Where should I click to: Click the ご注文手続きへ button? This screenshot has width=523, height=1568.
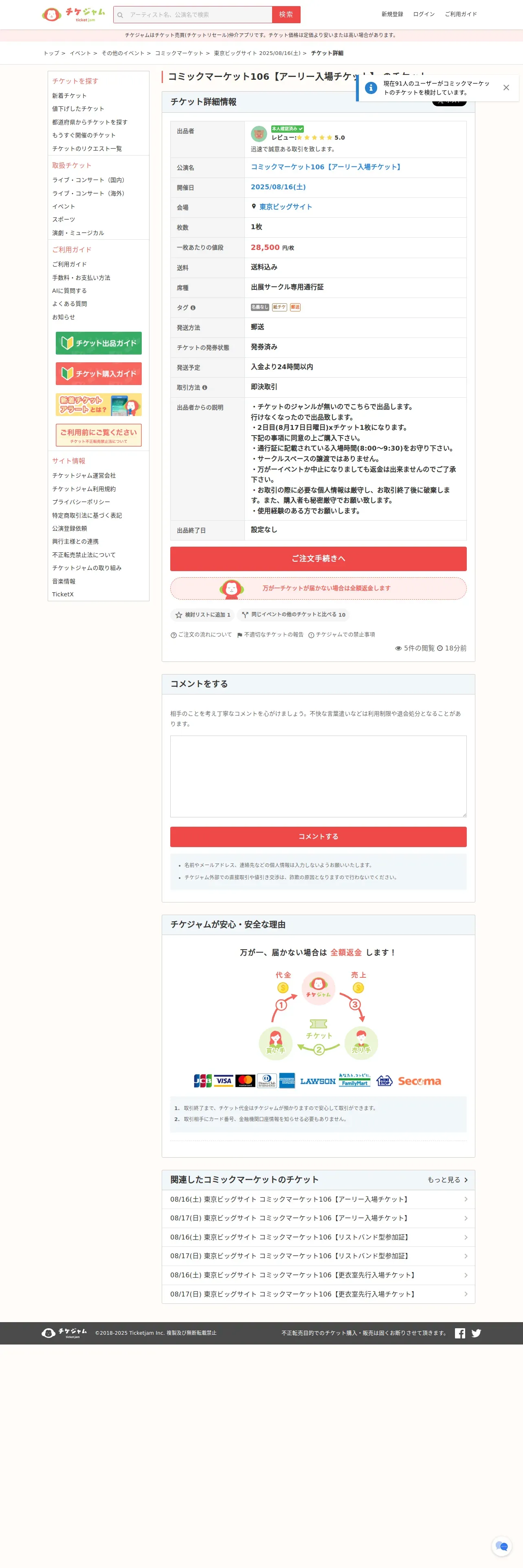click(319, 559)
